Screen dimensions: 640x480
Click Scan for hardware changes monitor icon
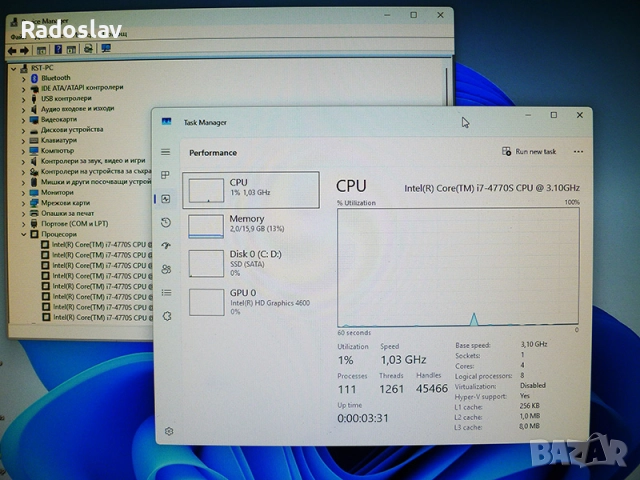coord(106,49)
